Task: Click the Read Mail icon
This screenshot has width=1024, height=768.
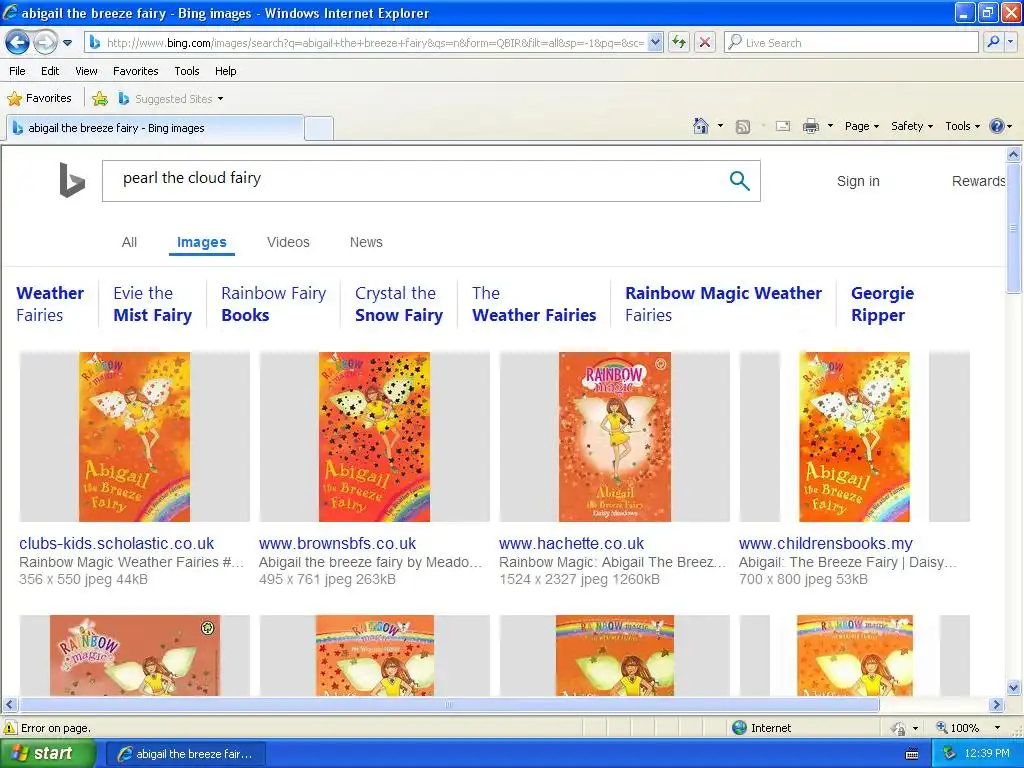Action: pyautogui.click(x=783, y=126)
